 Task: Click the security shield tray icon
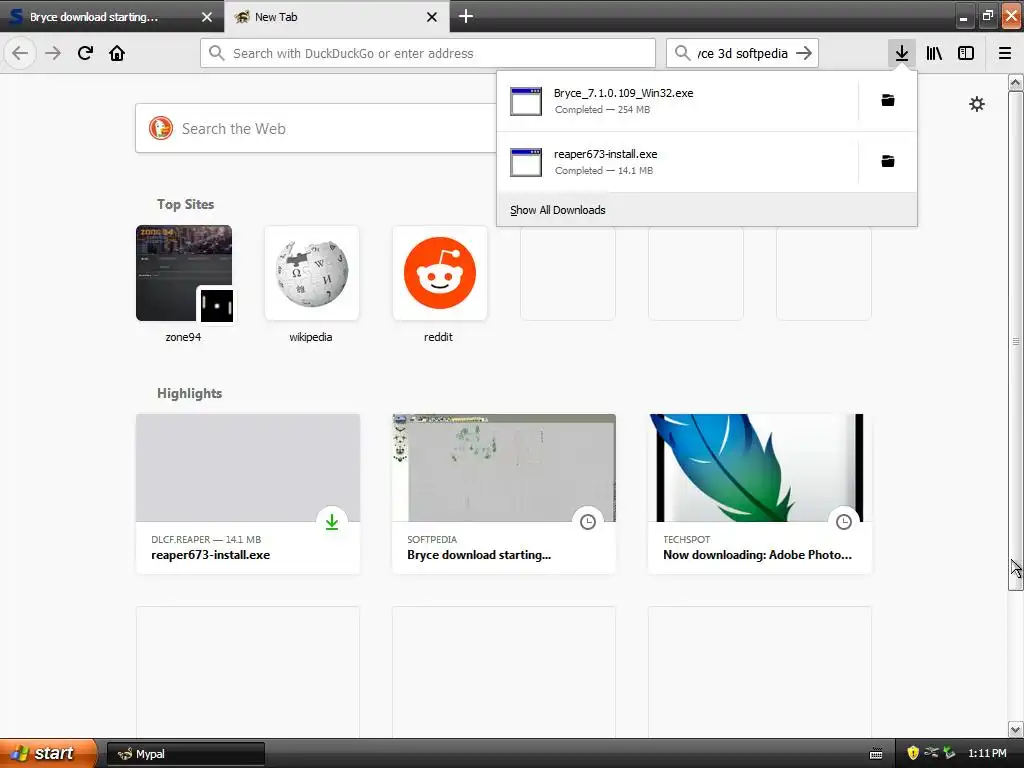click(912, 753)
